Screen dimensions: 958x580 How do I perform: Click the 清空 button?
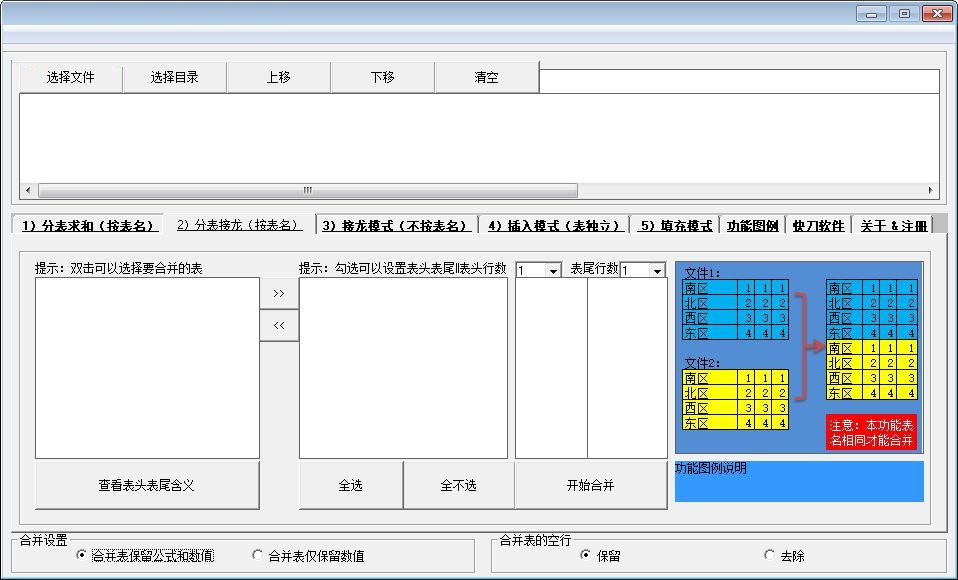point(486,78)
